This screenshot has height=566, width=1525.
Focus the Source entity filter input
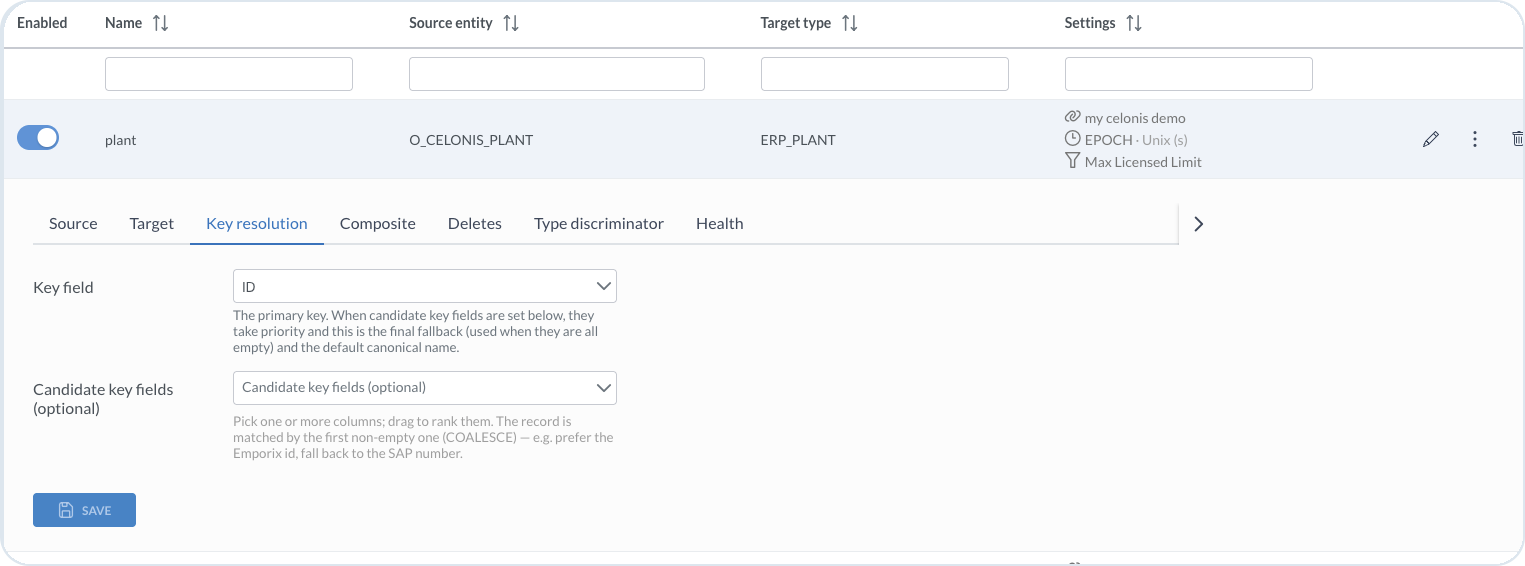coord(557,74)
